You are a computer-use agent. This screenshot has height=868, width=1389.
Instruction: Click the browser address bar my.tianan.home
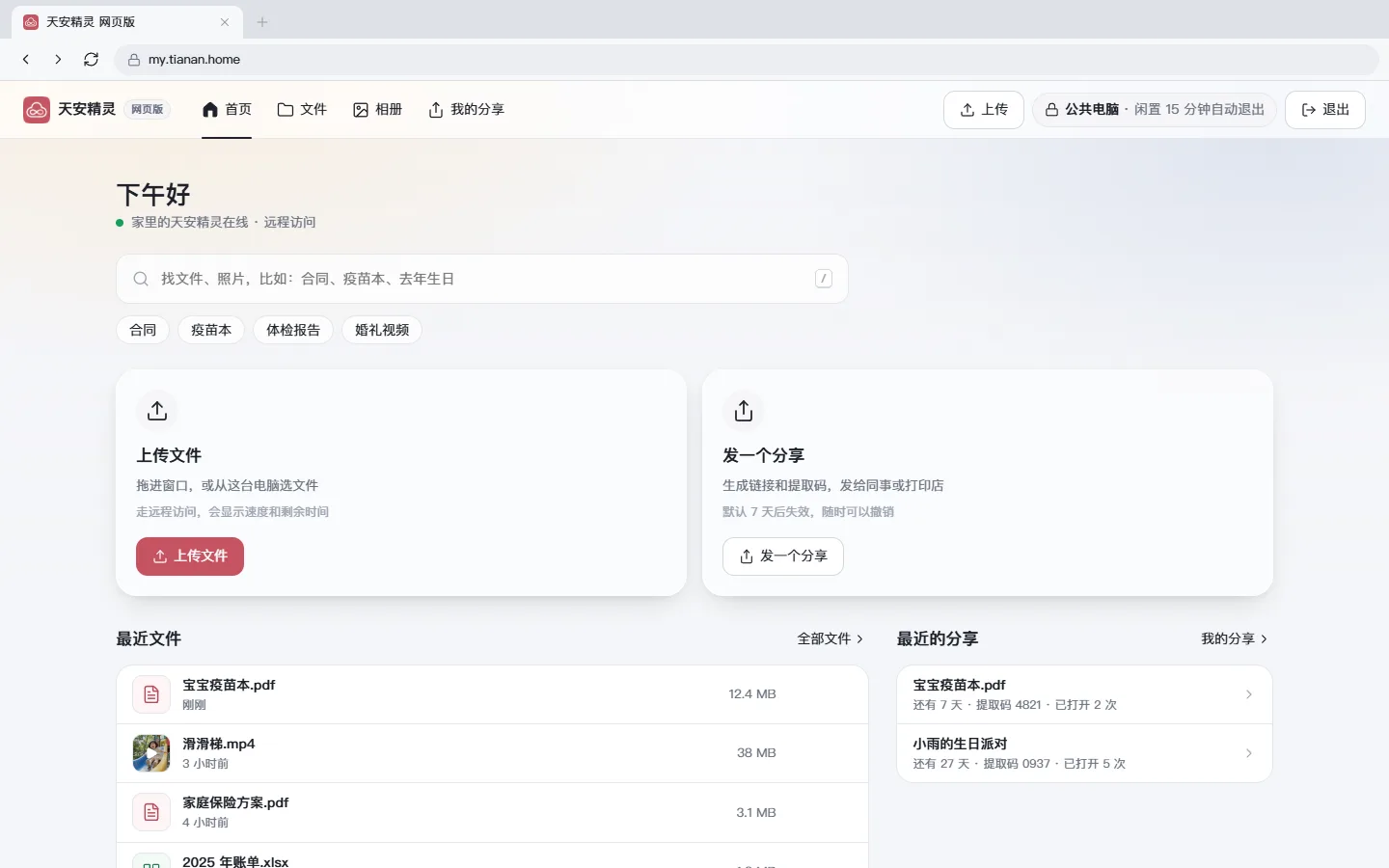pos(748,59)
